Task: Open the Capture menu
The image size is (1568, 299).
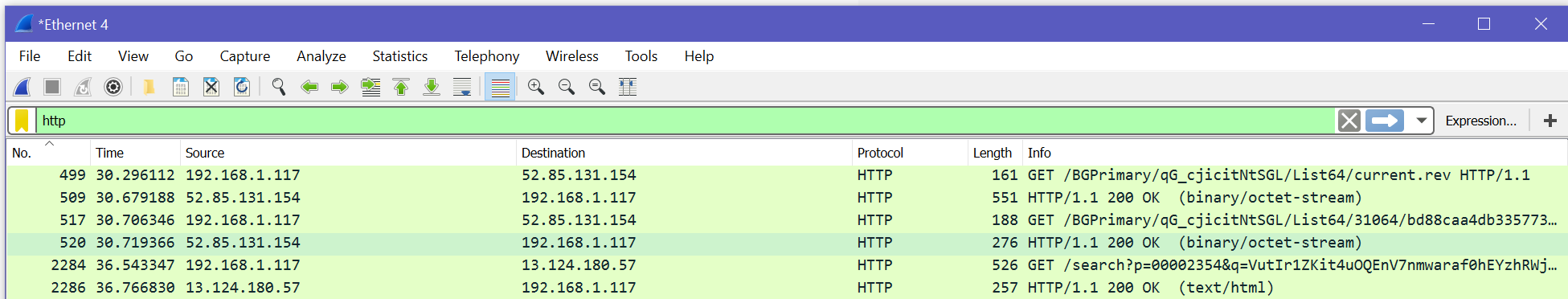Action: [245, 56]
